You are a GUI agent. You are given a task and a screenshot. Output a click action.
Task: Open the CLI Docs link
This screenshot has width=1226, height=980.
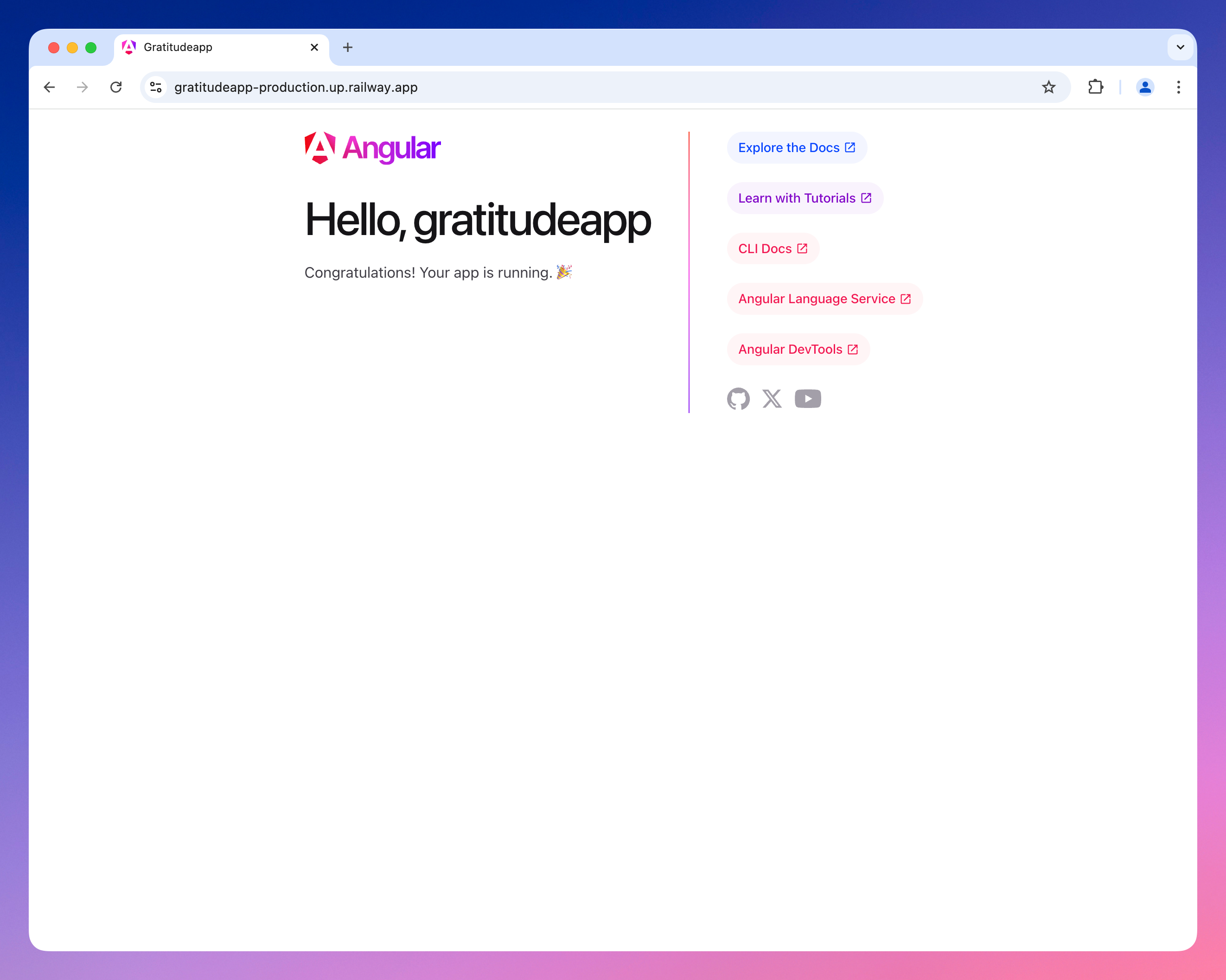[773, 248]
